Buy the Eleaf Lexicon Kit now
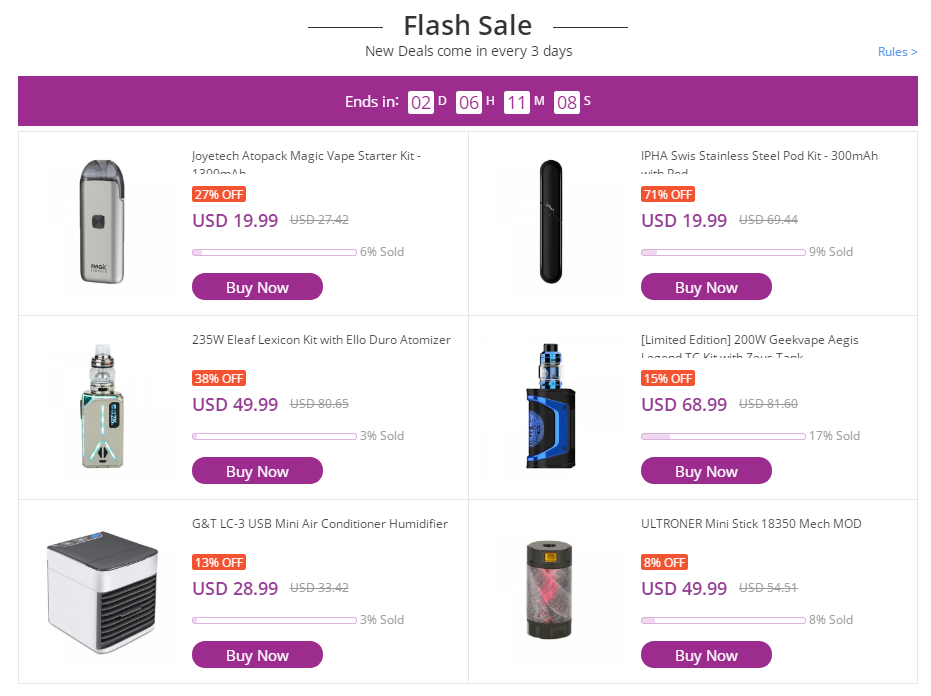 [257, 471]
